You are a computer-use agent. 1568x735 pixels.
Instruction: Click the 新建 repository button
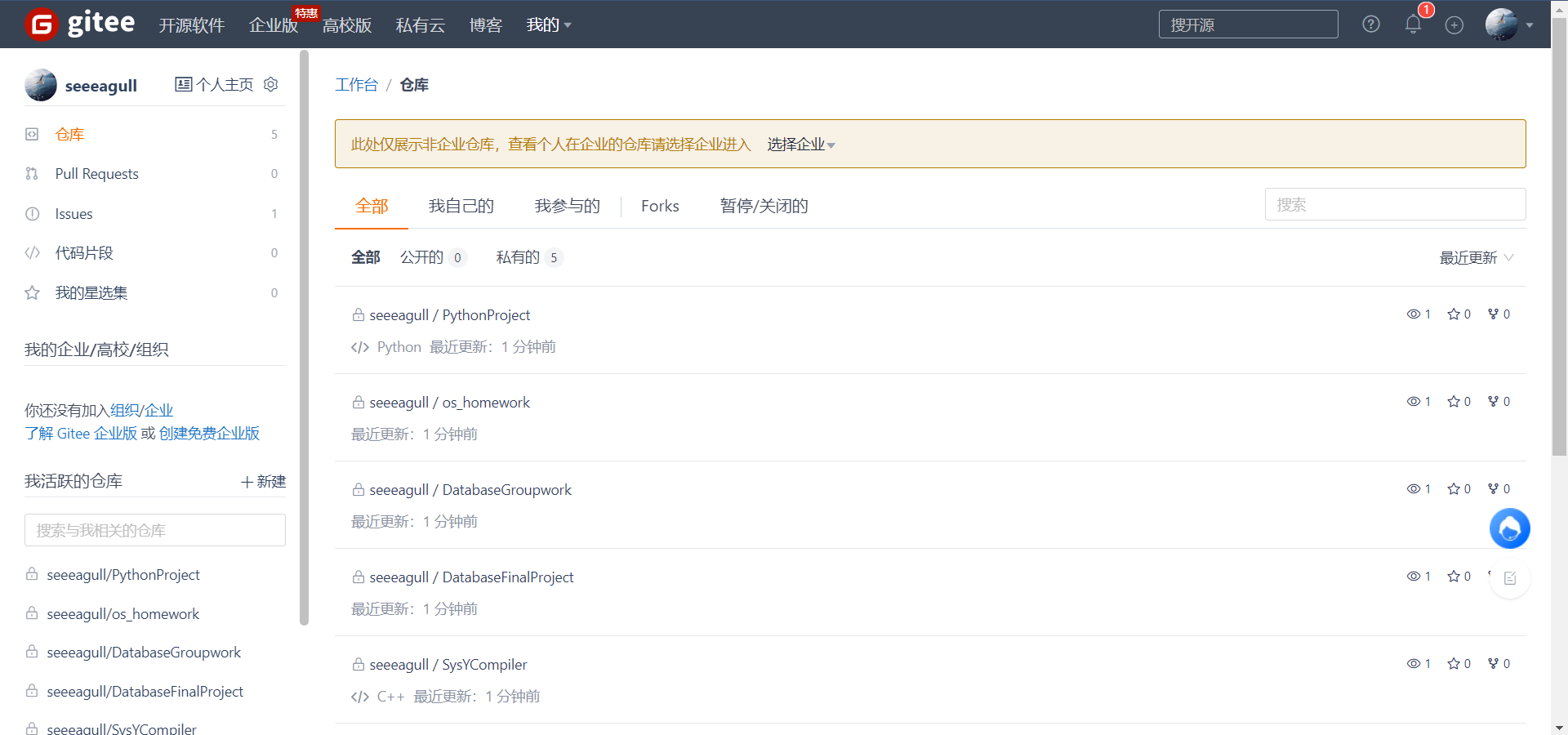pyautogui.click(x=264, y=481)
